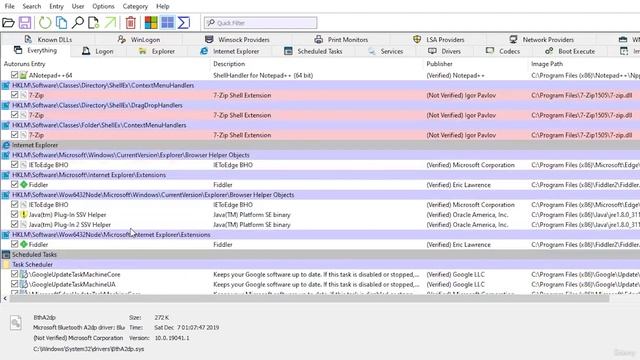This screenshot has height=360, width=640.
Task: Click the left scroll arrow of the horizontal scrollbar
Action: (x=5, y=299)
